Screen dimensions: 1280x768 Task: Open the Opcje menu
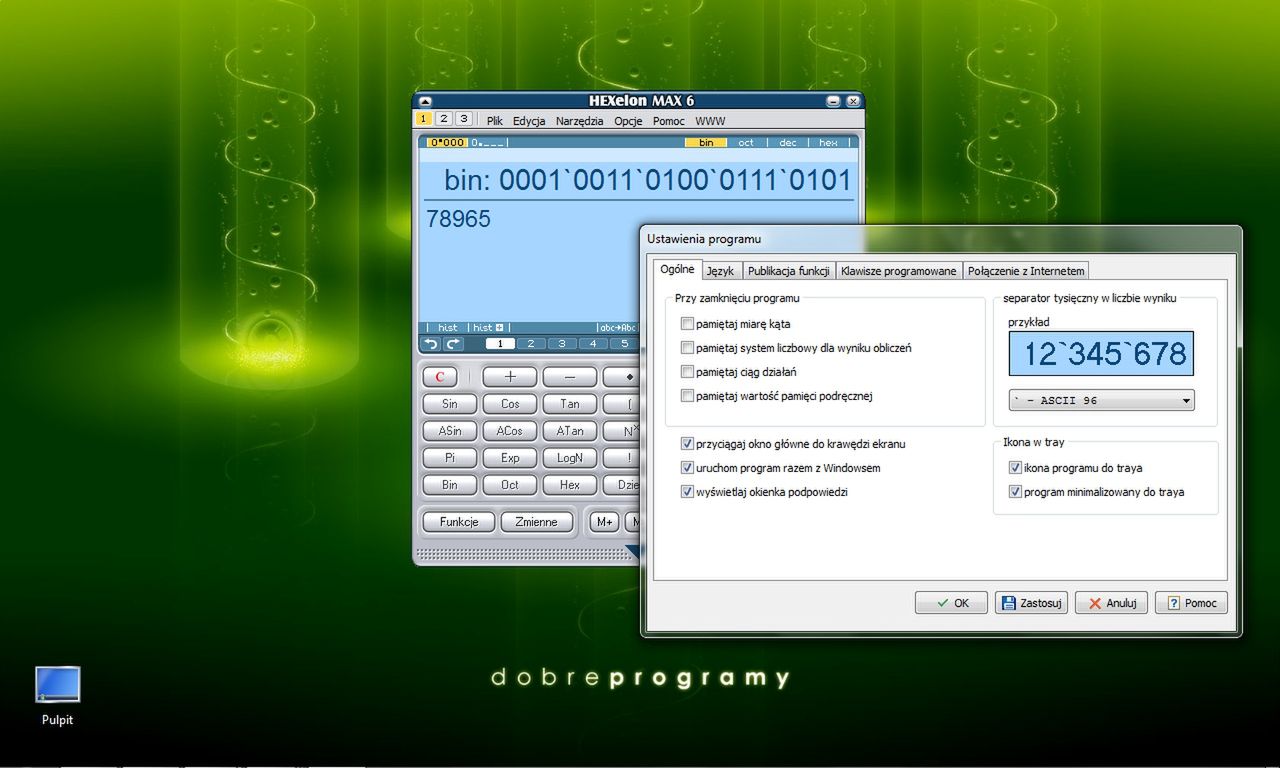click(x=628, y=121)
